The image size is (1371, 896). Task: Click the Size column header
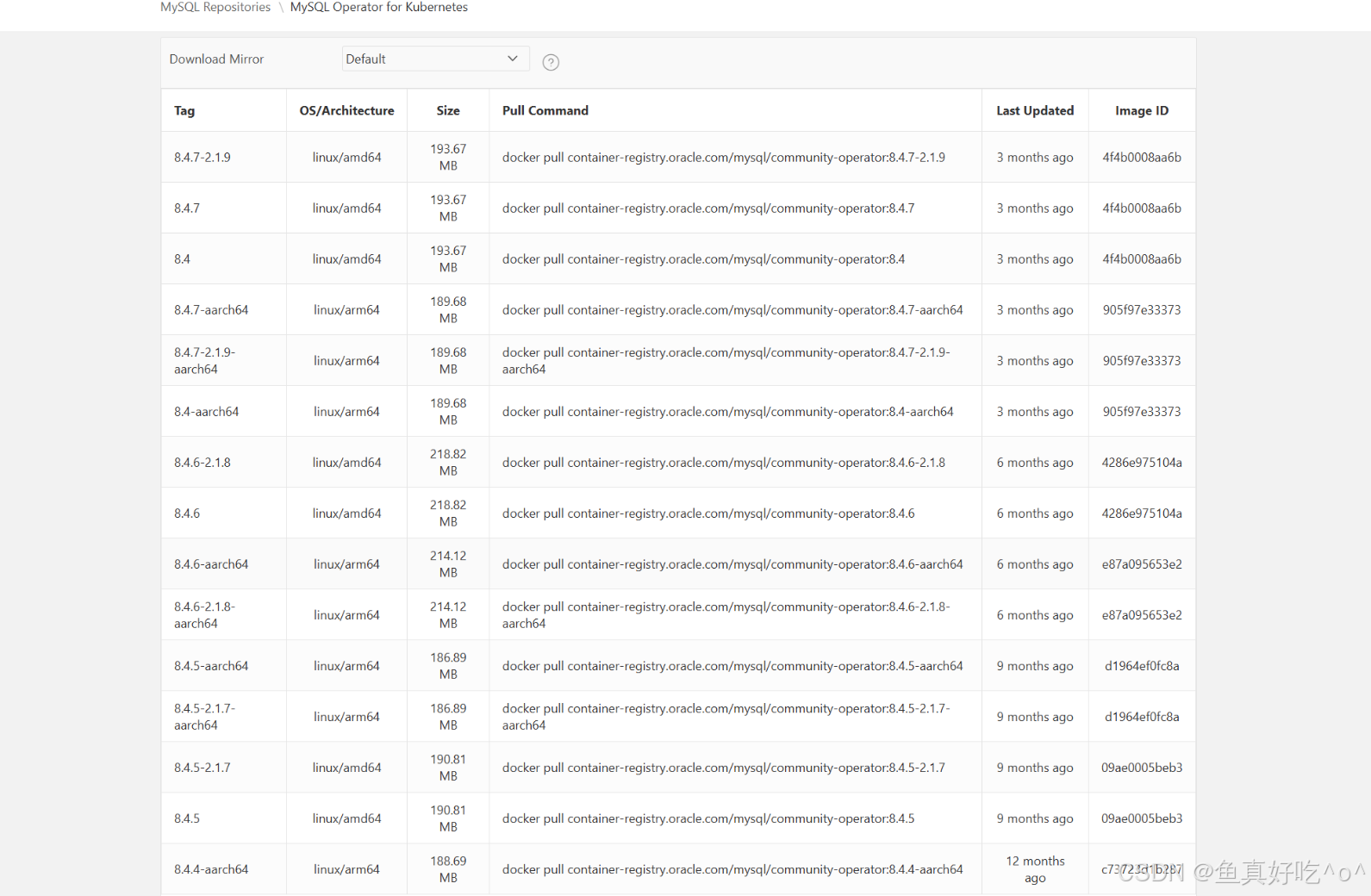(x=448, y=110)
